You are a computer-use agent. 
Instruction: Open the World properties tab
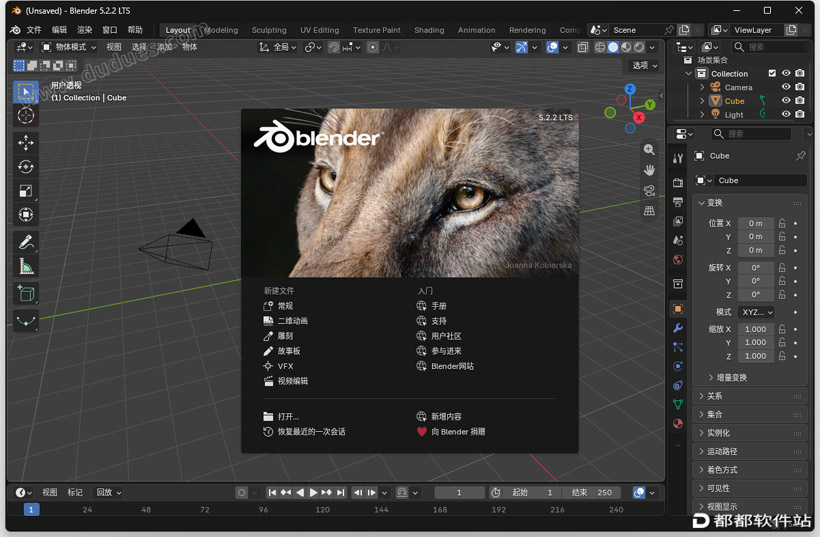(678, 260)
